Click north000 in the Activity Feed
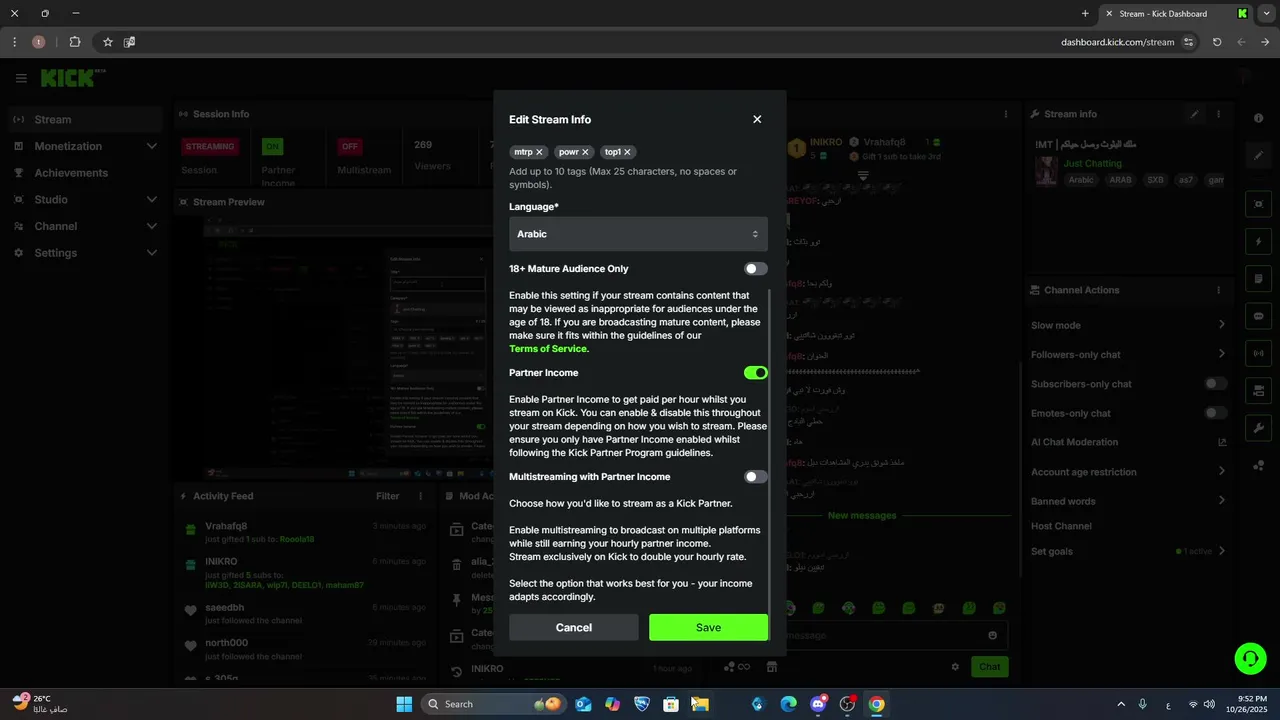The width and height of the screenshot is (1280, 720). pyautogui.click(x=226, y=643)
